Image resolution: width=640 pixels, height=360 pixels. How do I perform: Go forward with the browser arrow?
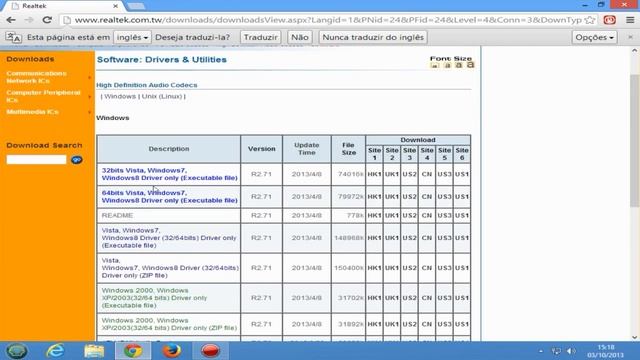pyautogui.click(x=29, y=20)
